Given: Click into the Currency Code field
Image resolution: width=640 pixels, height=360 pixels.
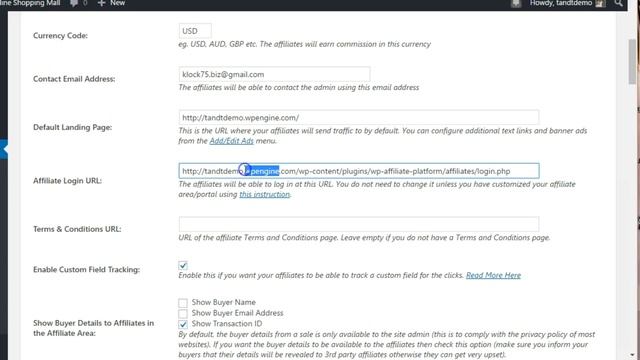Looking at the screenshot, I should tap(195, 31).
